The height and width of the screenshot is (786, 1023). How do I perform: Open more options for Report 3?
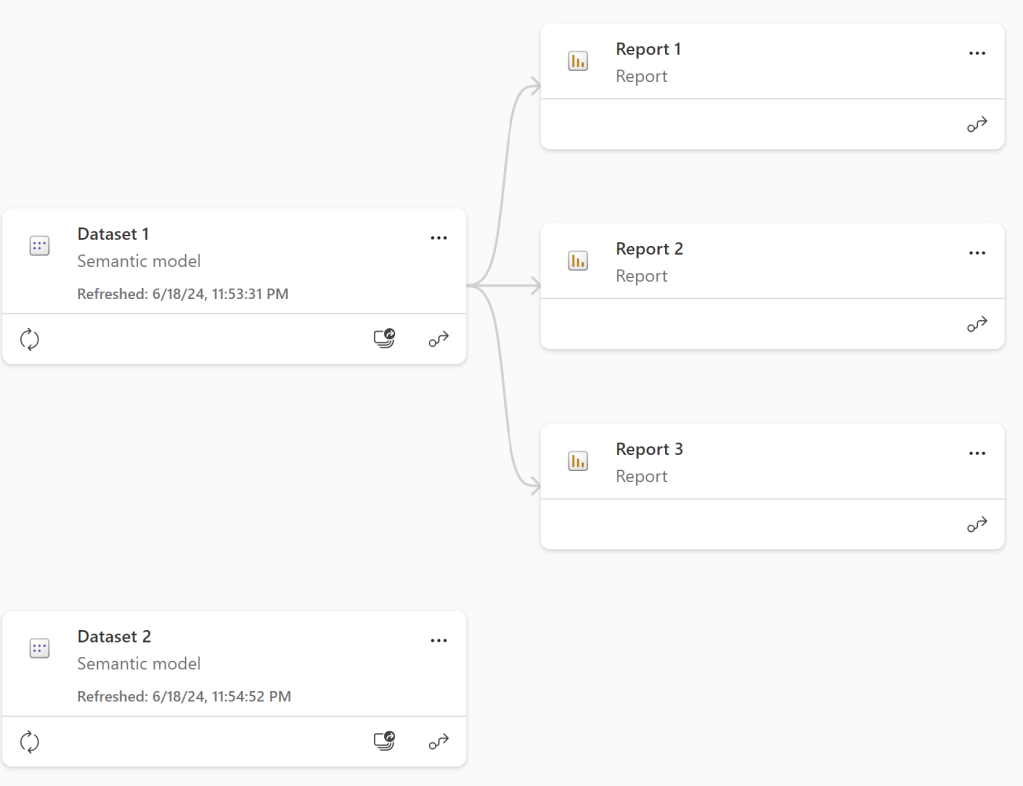[x=977, y=453]
